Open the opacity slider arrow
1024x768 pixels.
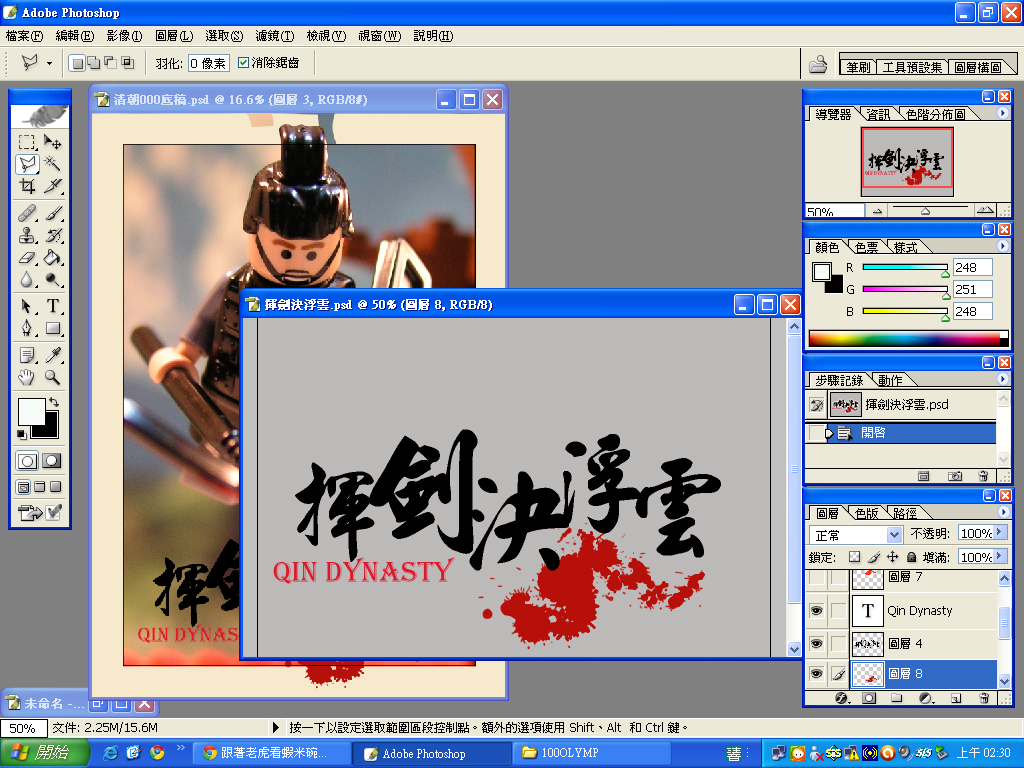coord(999,533)
